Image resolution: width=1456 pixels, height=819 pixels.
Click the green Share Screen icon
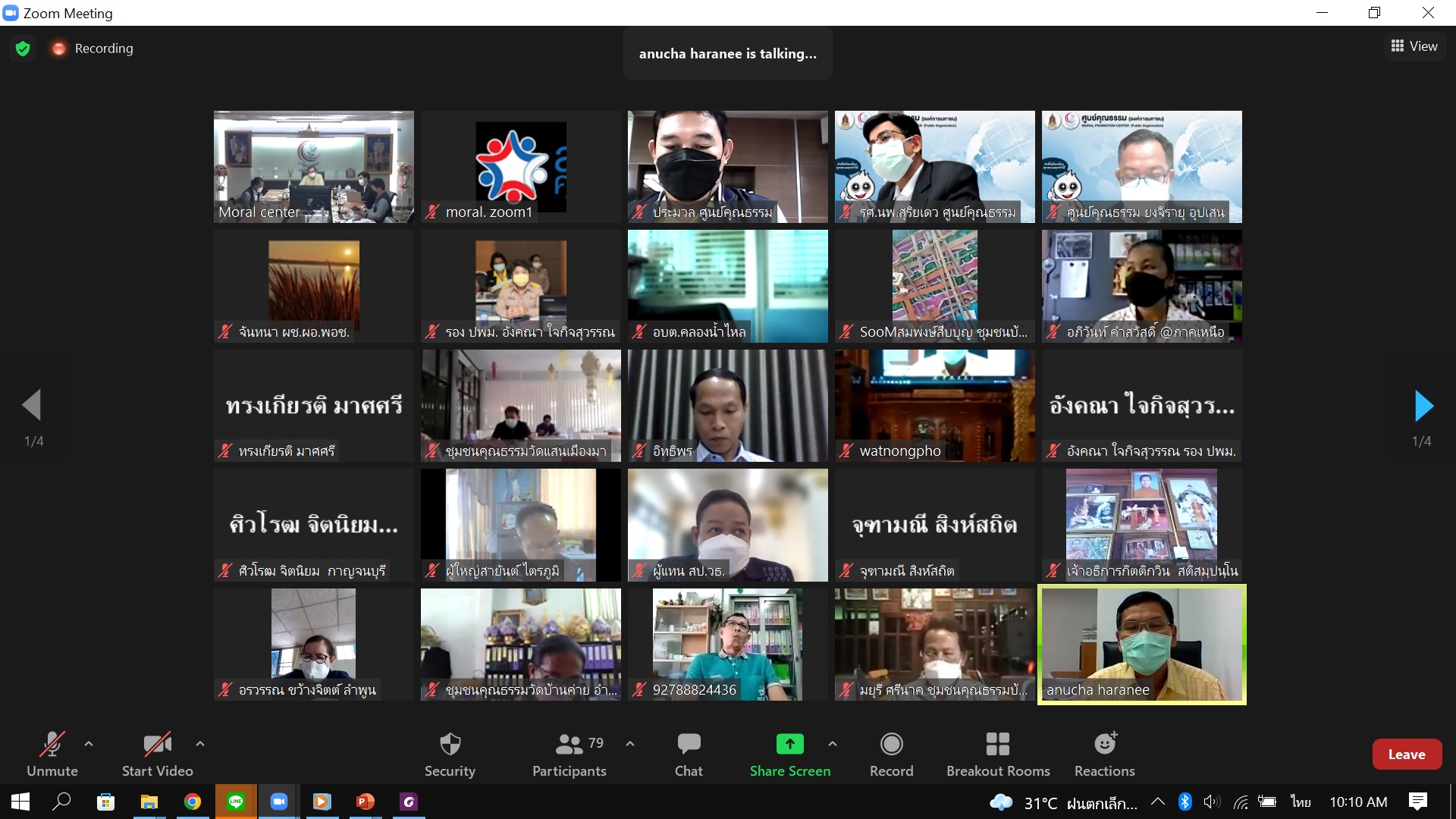[789, 745]
